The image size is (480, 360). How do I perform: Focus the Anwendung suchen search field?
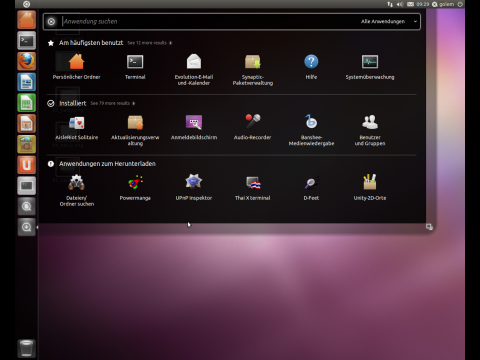pos(208,21)
